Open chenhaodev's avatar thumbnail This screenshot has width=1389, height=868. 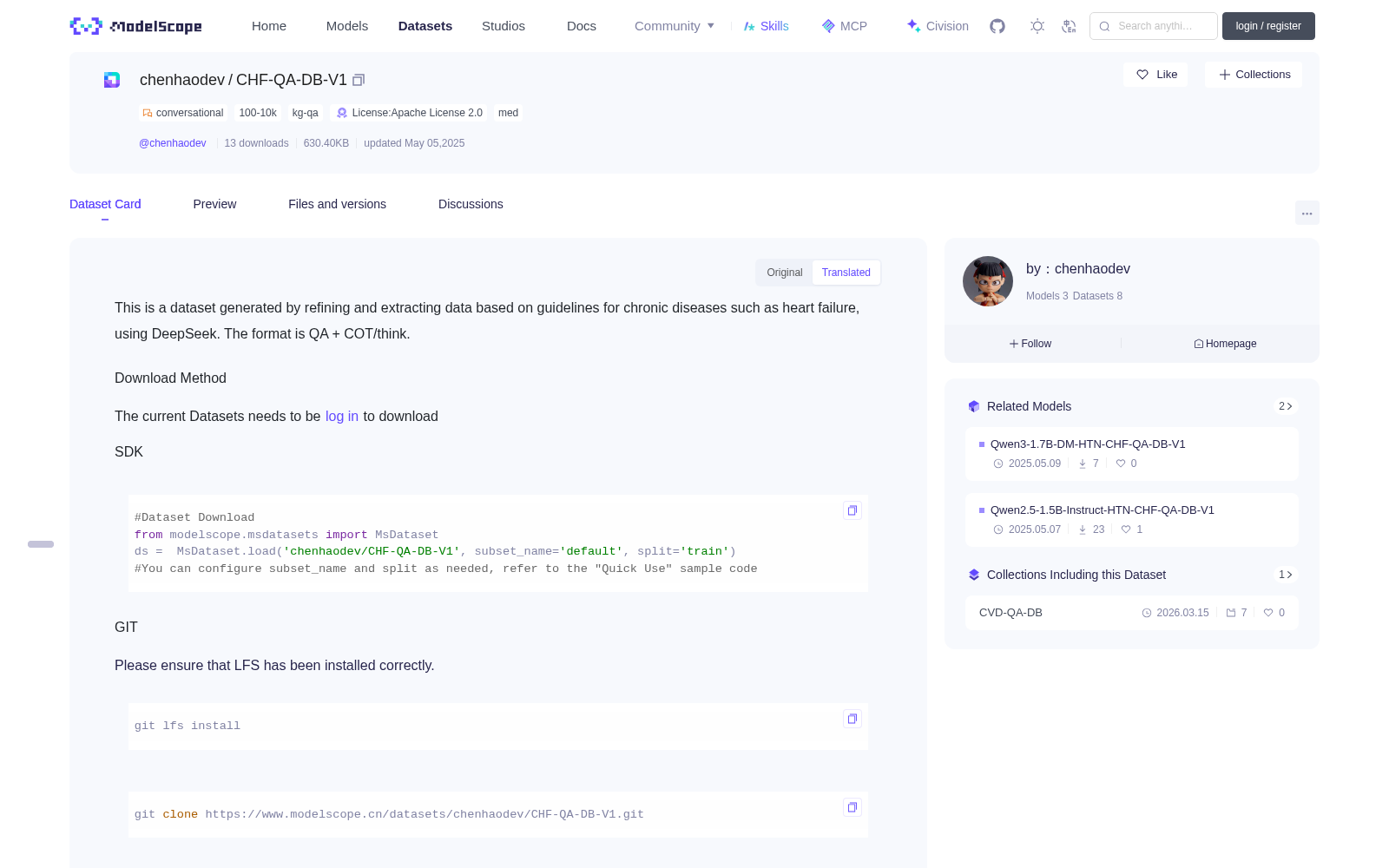click(x=988, y=281)
